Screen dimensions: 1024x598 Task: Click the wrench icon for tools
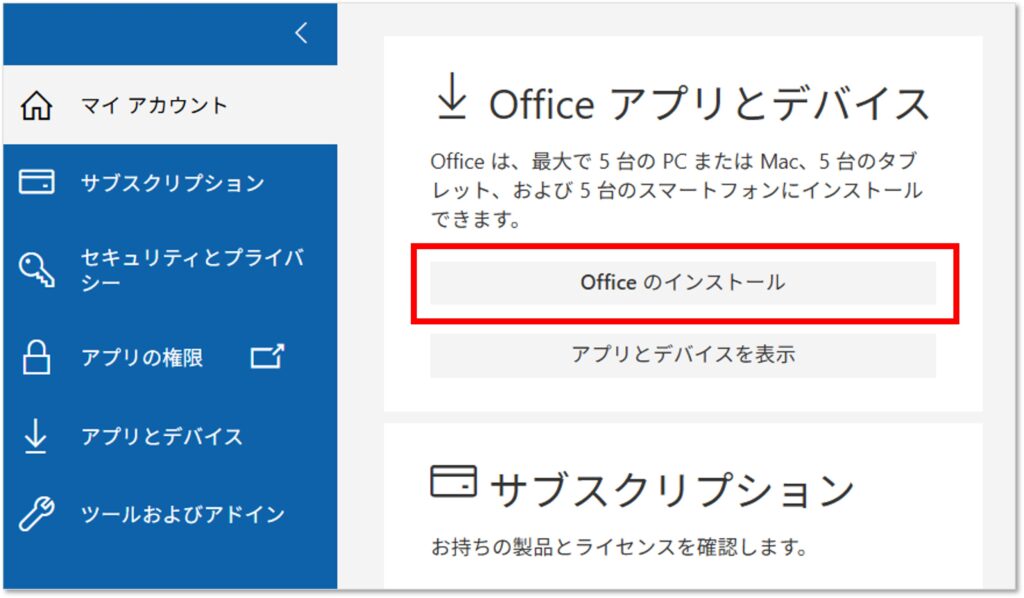37,514
